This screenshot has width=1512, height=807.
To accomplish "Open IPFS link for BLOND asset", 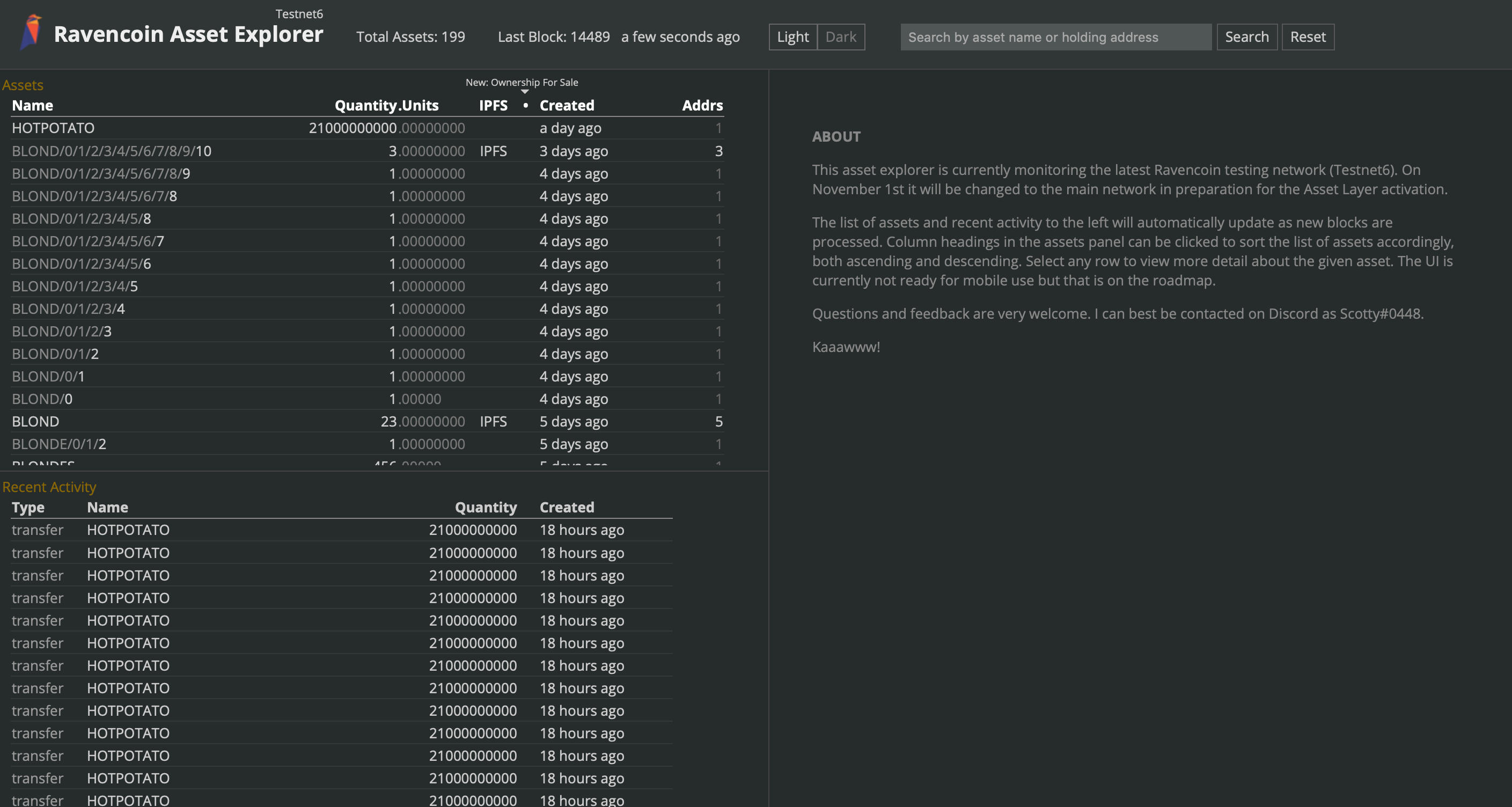I will 493,421.
